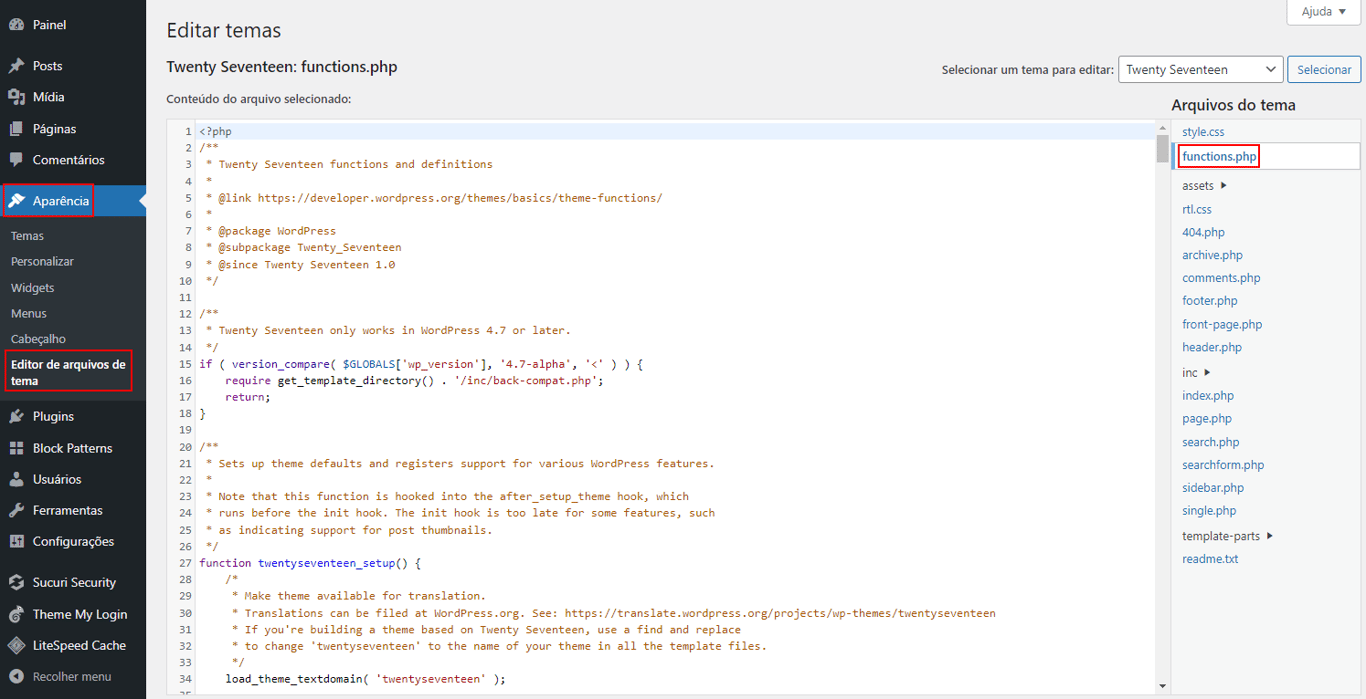Image resolution: width=1366 pixels, height=699 pixels.
Task: Click the Selecionar button
Action: [1323, 69]
